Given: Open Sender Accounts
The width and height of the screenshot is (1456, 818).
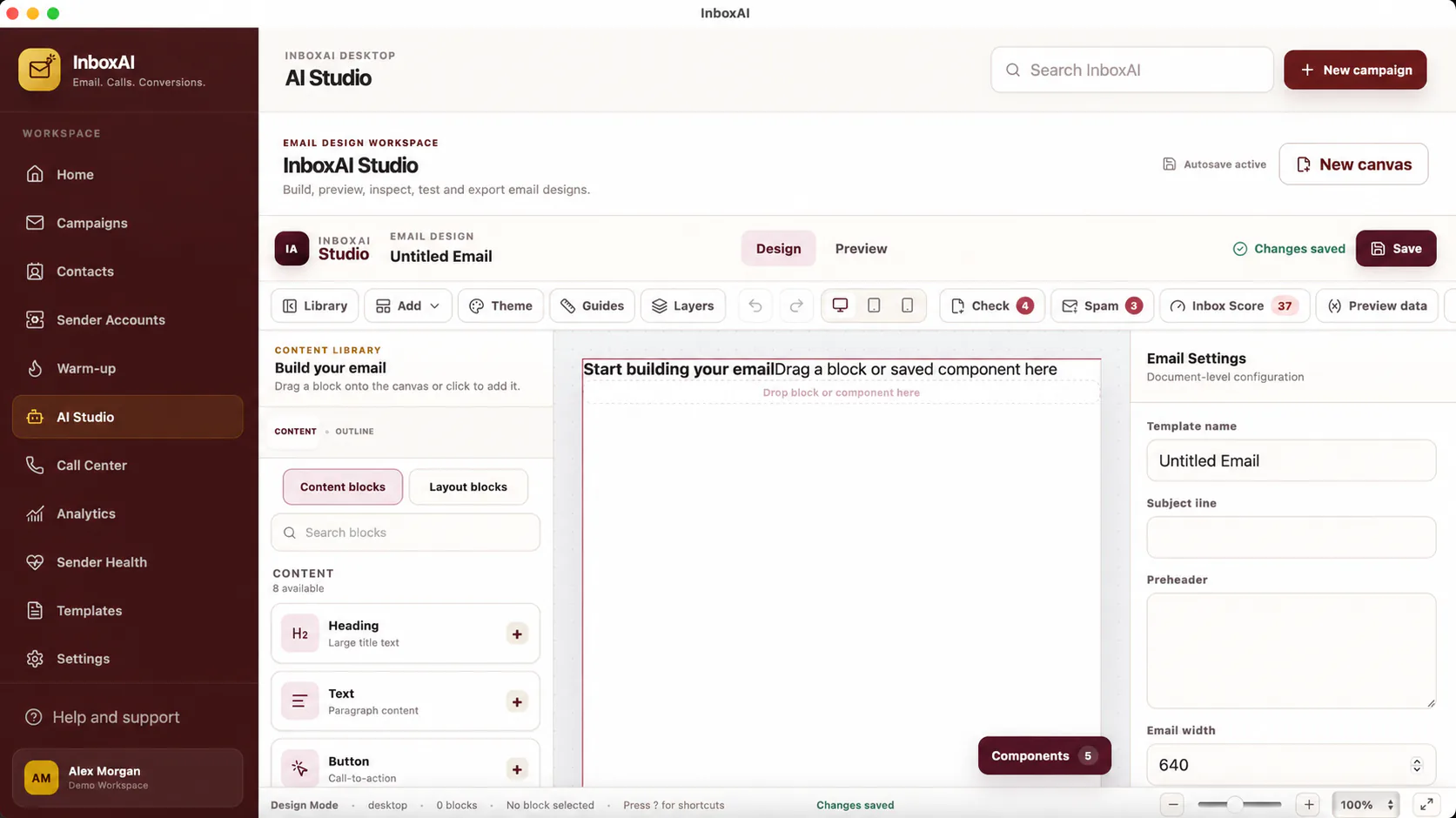Looking at the screenshot, I should (x=127, y=319).
